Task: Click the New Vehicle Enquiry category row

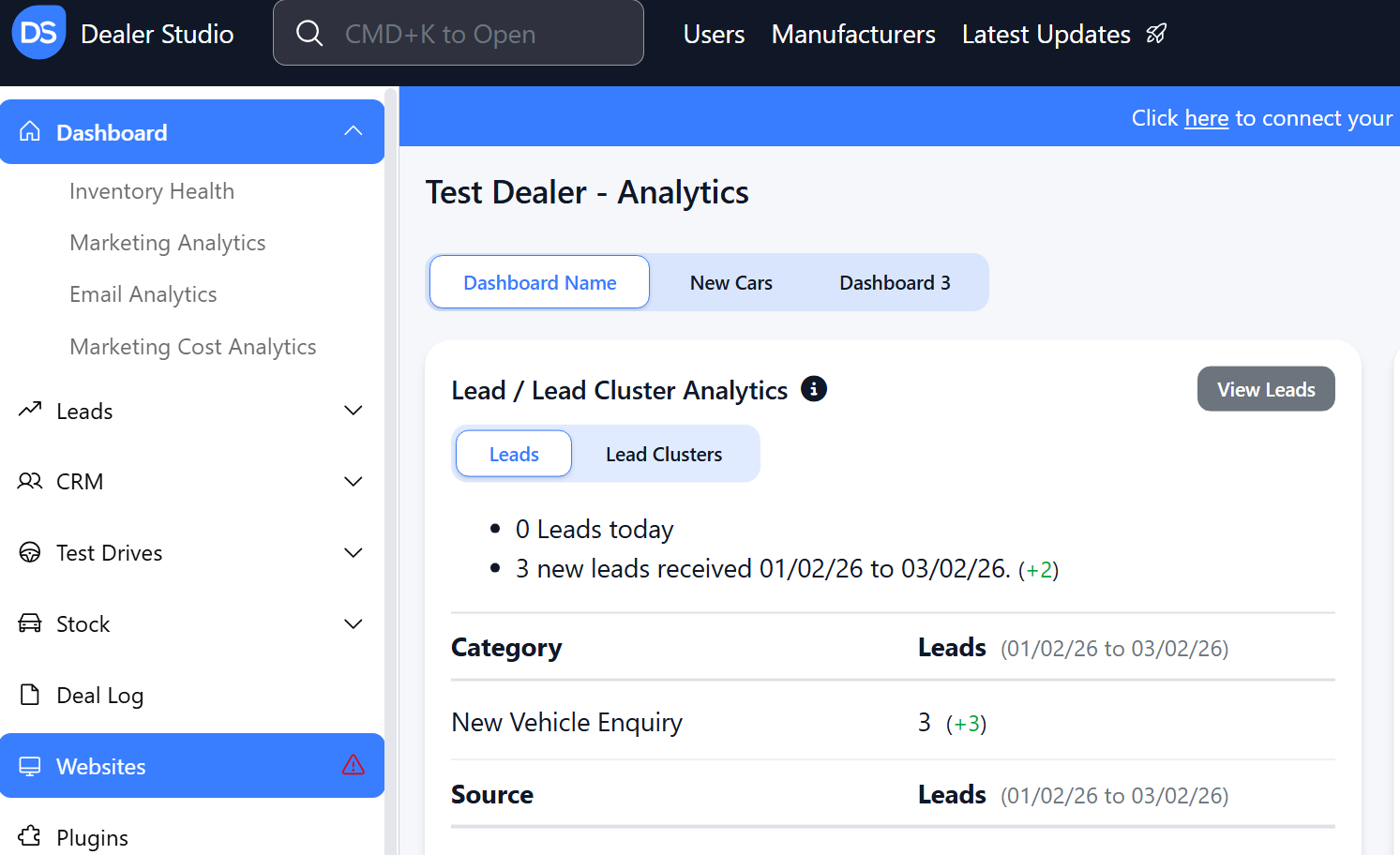Action: [x=893, y=722]
